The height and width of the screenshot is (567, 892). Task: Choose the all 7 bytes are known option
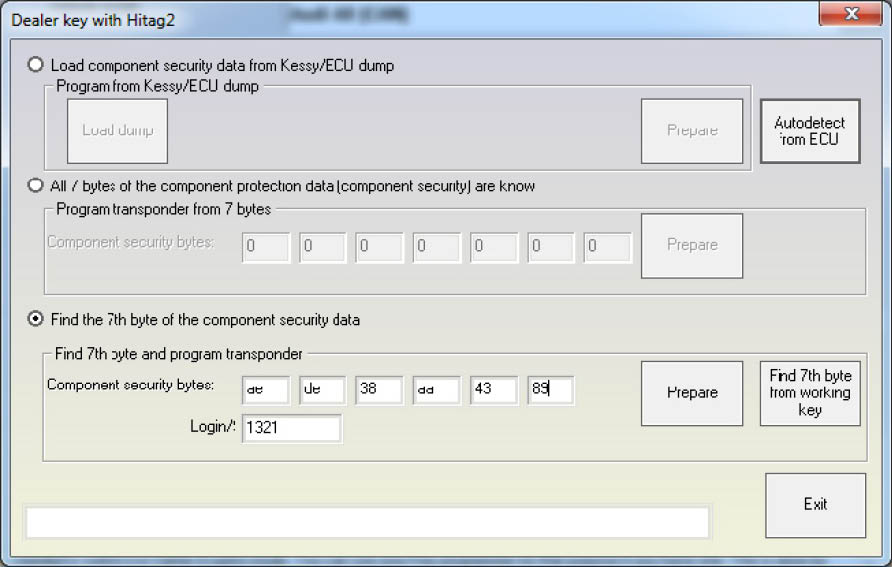tap(36, 185)
